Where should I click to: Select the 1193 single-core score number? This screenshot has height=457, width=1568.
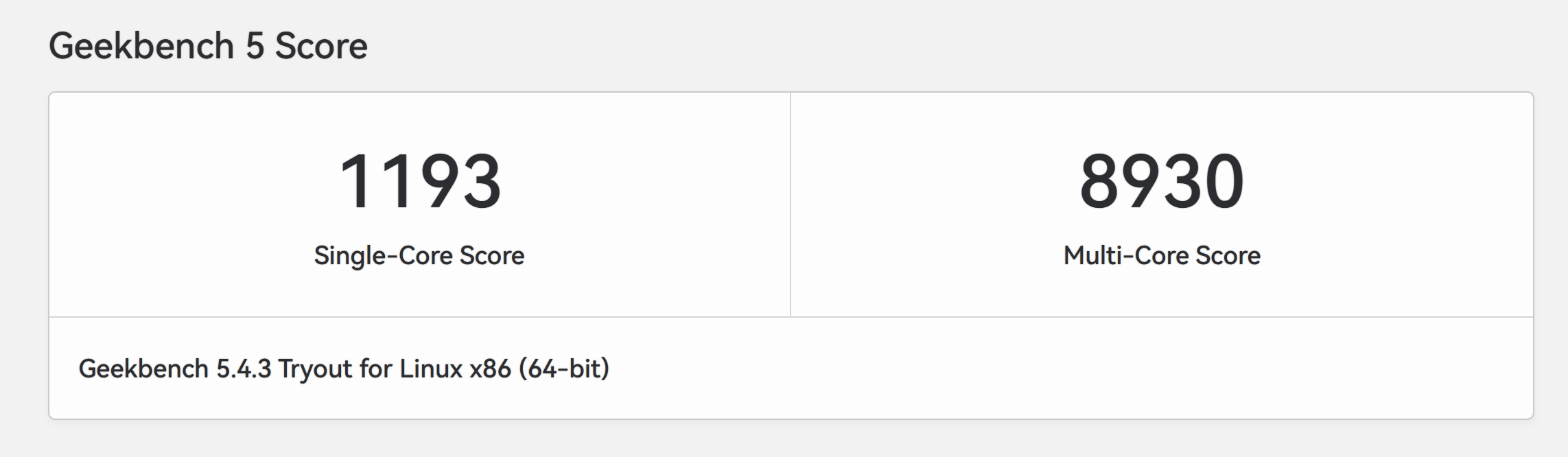click(420, 181)
